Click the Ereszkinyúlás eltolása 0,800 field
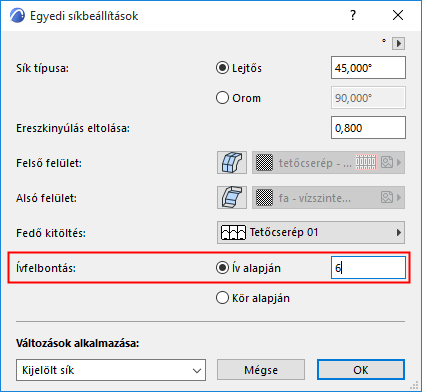The width and height of the screenshot is (422, 392). 368,128
